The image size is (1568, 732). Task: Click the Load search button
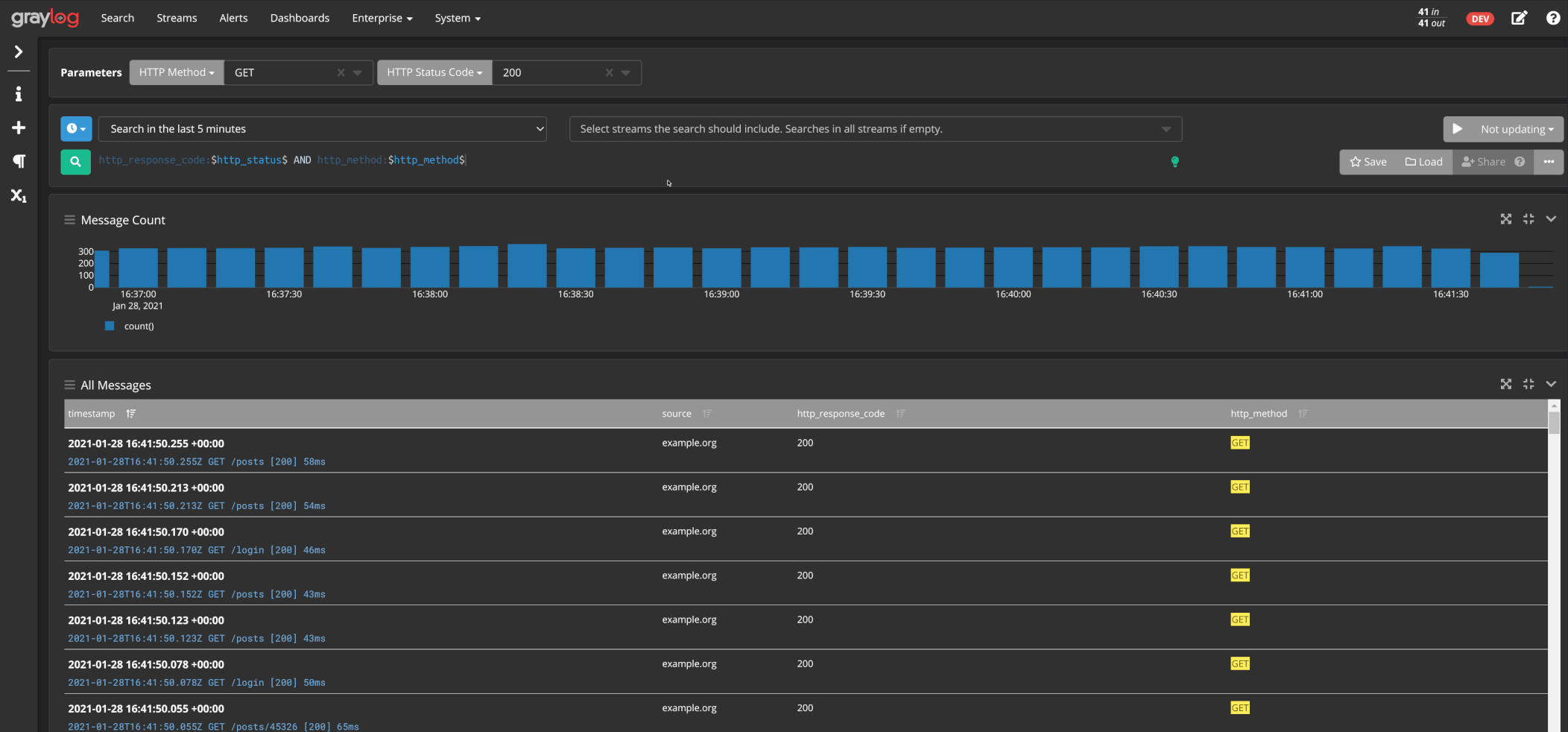click(1424, 162)
